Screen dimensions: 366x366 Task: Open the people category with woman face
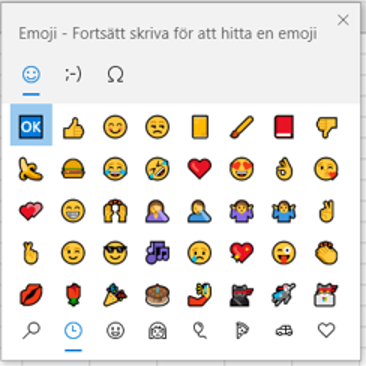pos(157,331)
